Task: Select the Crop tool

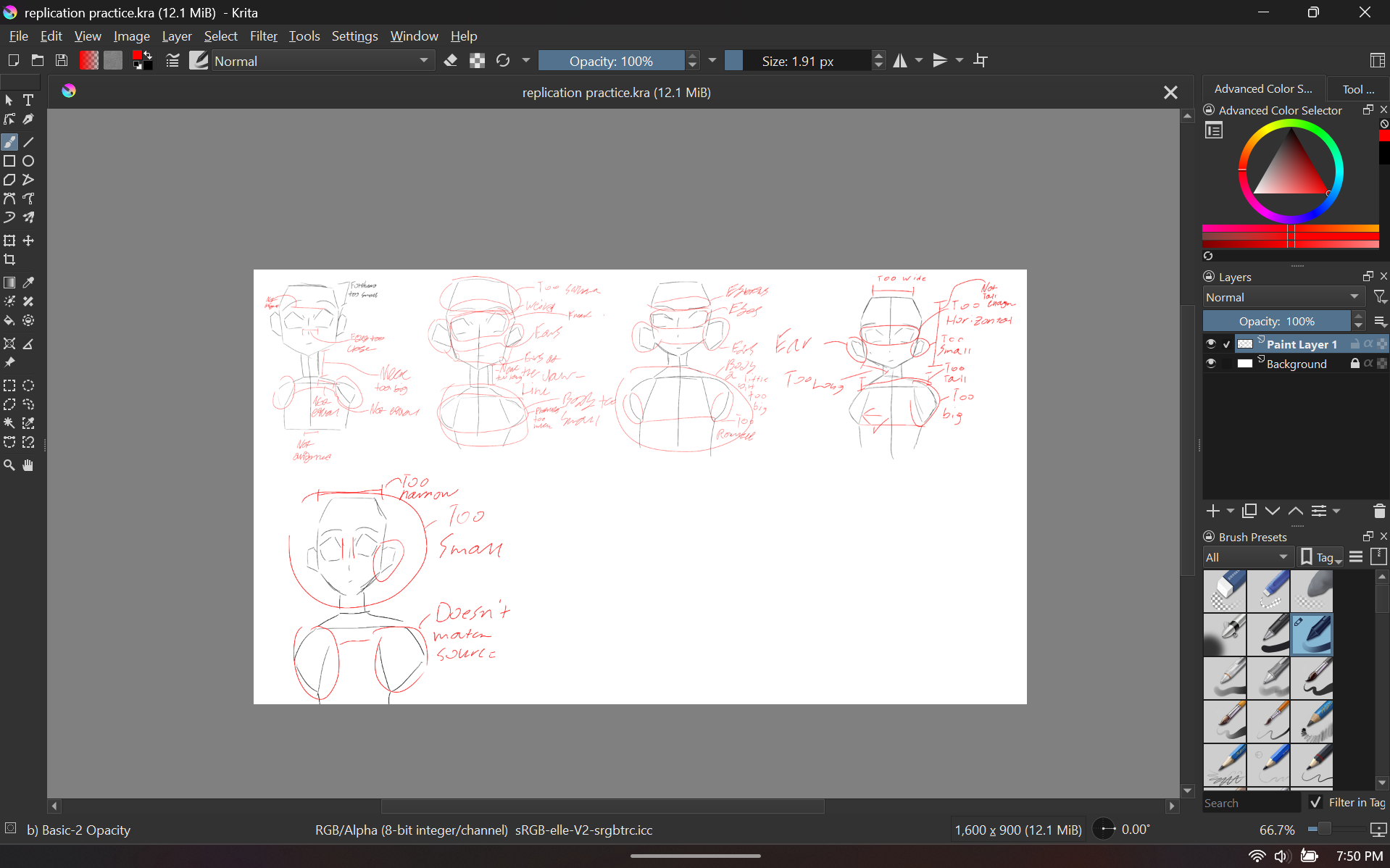Action: (x=9, y=260)
